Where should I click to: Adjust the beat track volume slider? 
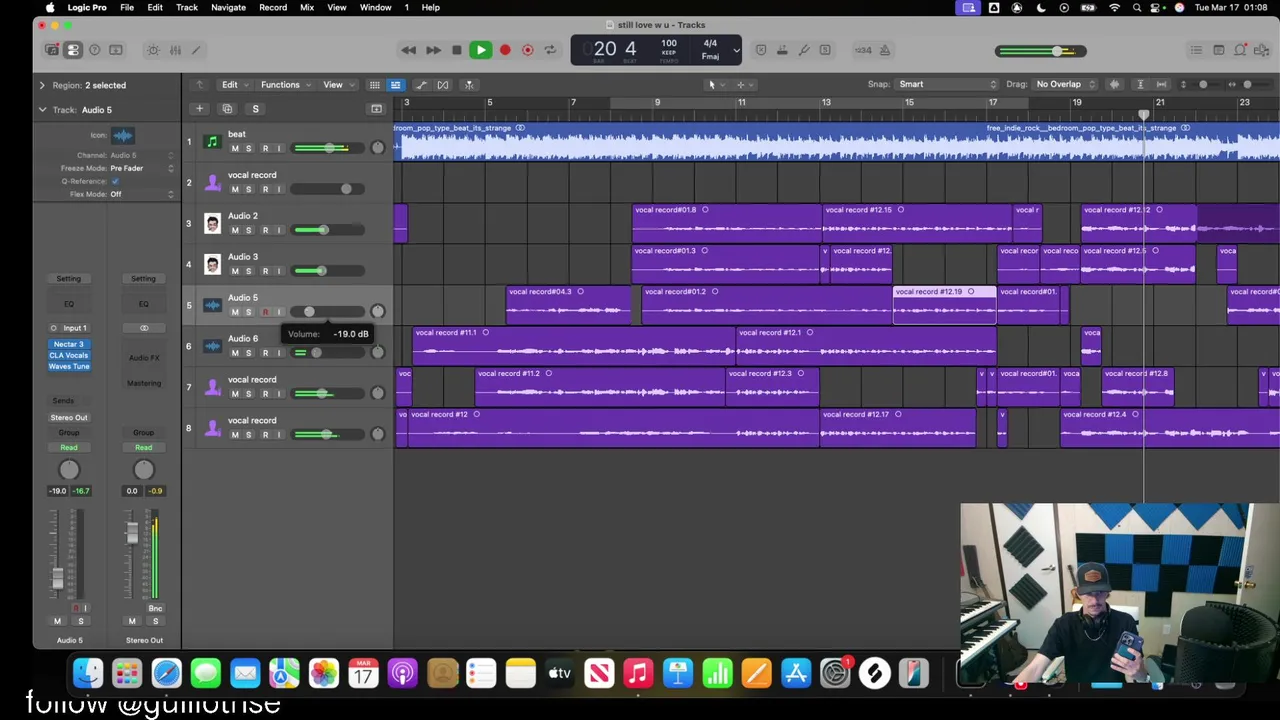pyautogui.click(x=329, y=148)
